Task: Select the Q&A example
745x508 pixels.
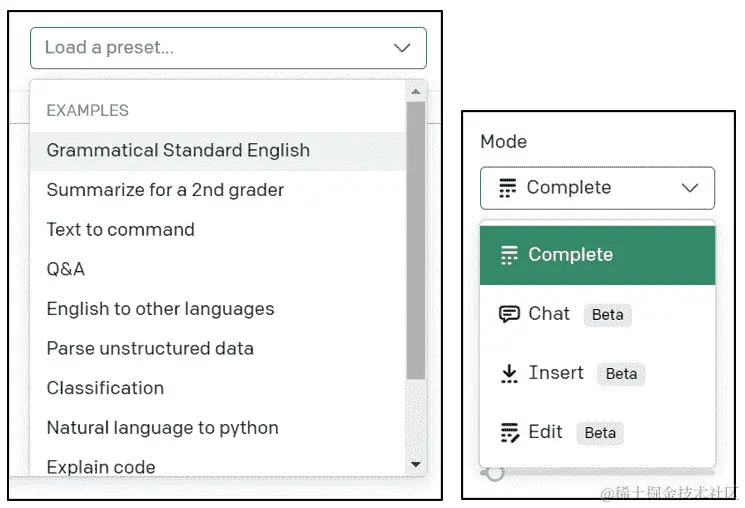Action: [x=66, y=269]
